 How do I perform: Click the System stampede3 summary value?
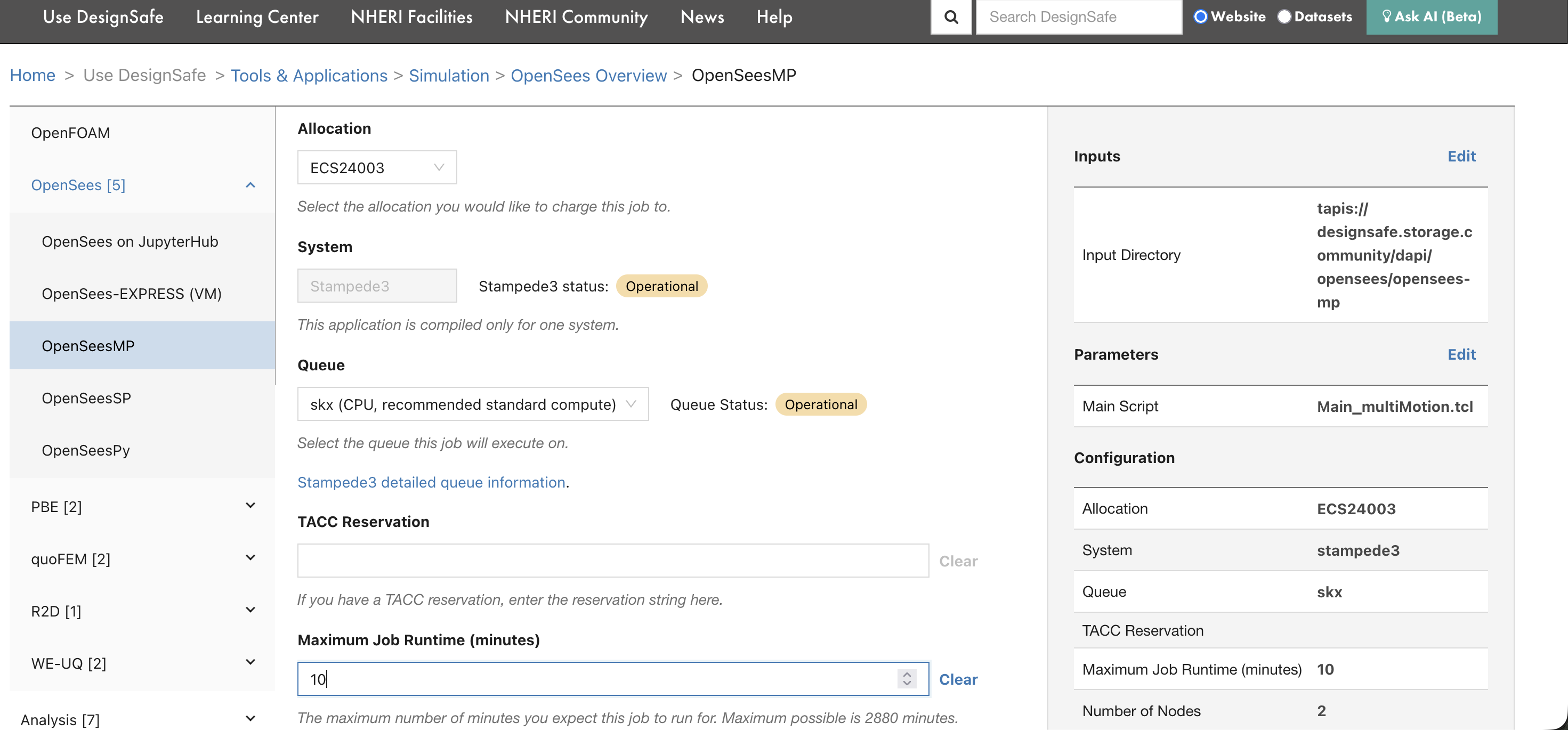(x=1358, y=550)
